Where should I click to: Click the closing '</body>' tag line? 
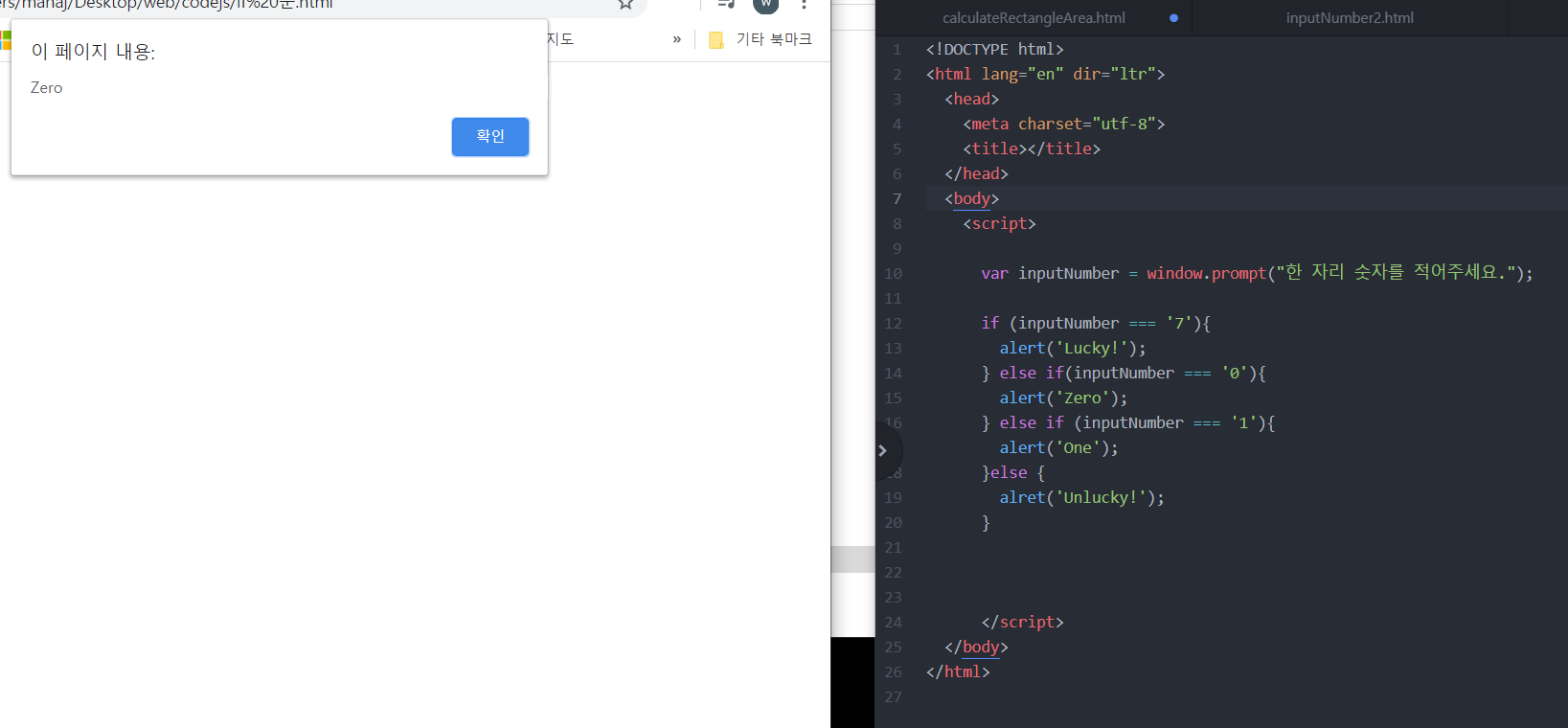click(976, 648)
